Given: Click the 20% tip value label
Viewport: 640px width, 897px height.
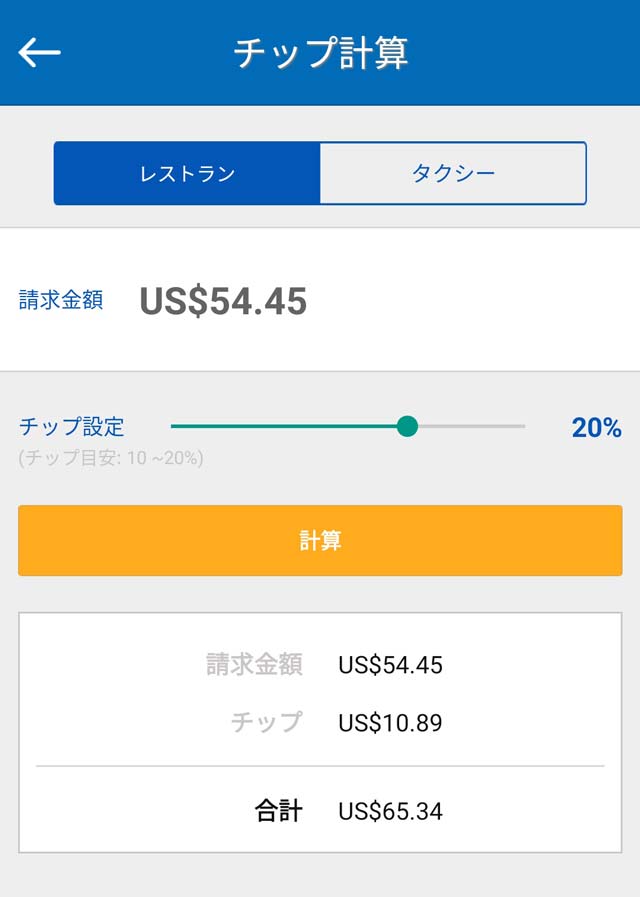Looking at the screenshot, I should pos(596,427).
